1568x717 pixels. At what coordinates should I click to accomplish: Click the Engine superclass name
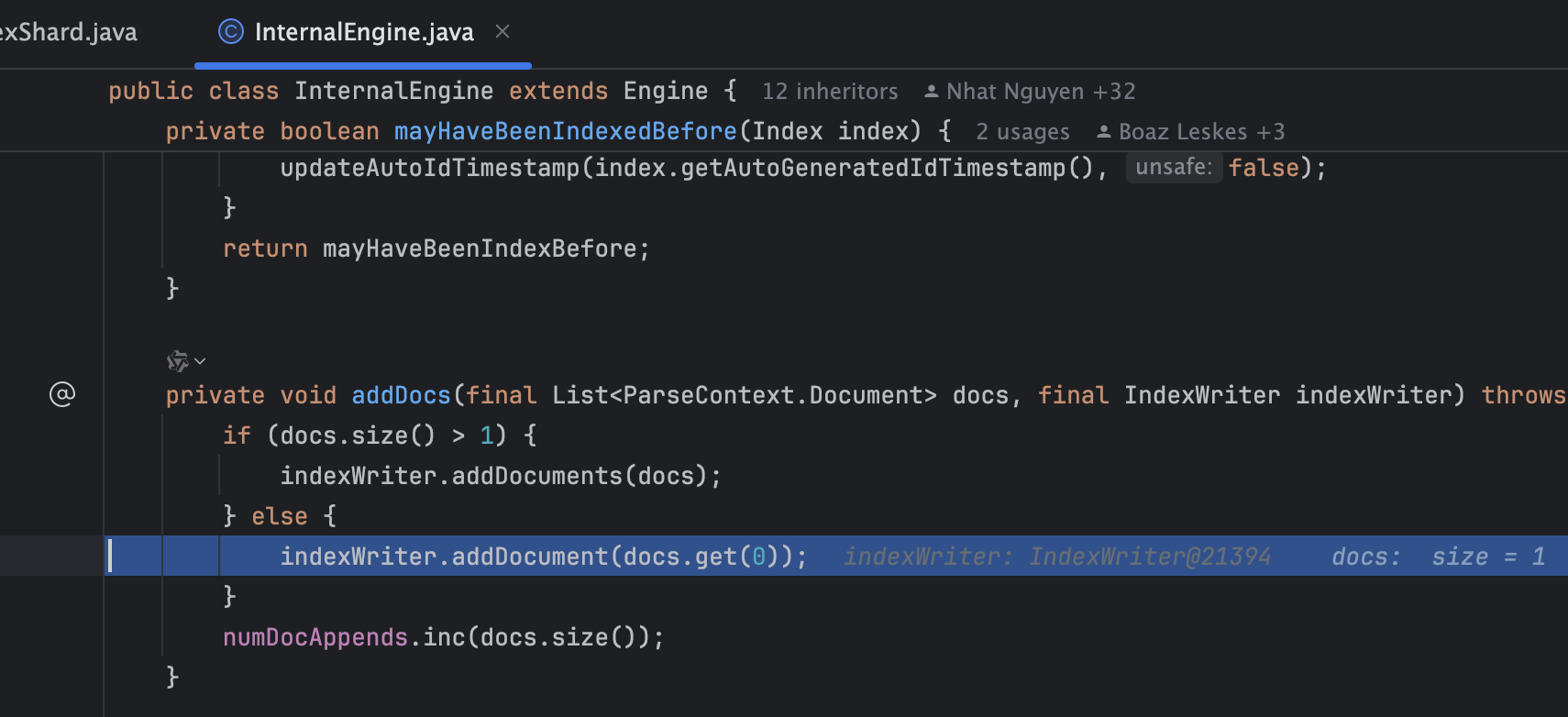(666, 91)
